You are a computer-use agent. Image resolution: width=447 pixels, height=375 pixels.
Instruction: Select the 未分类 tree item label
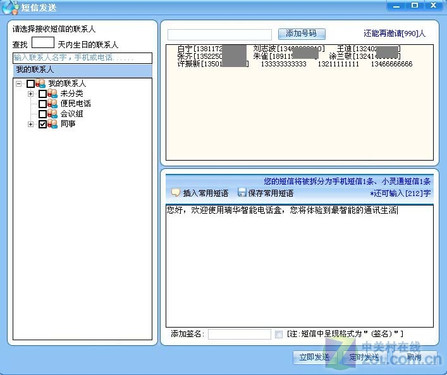(72, 94)
